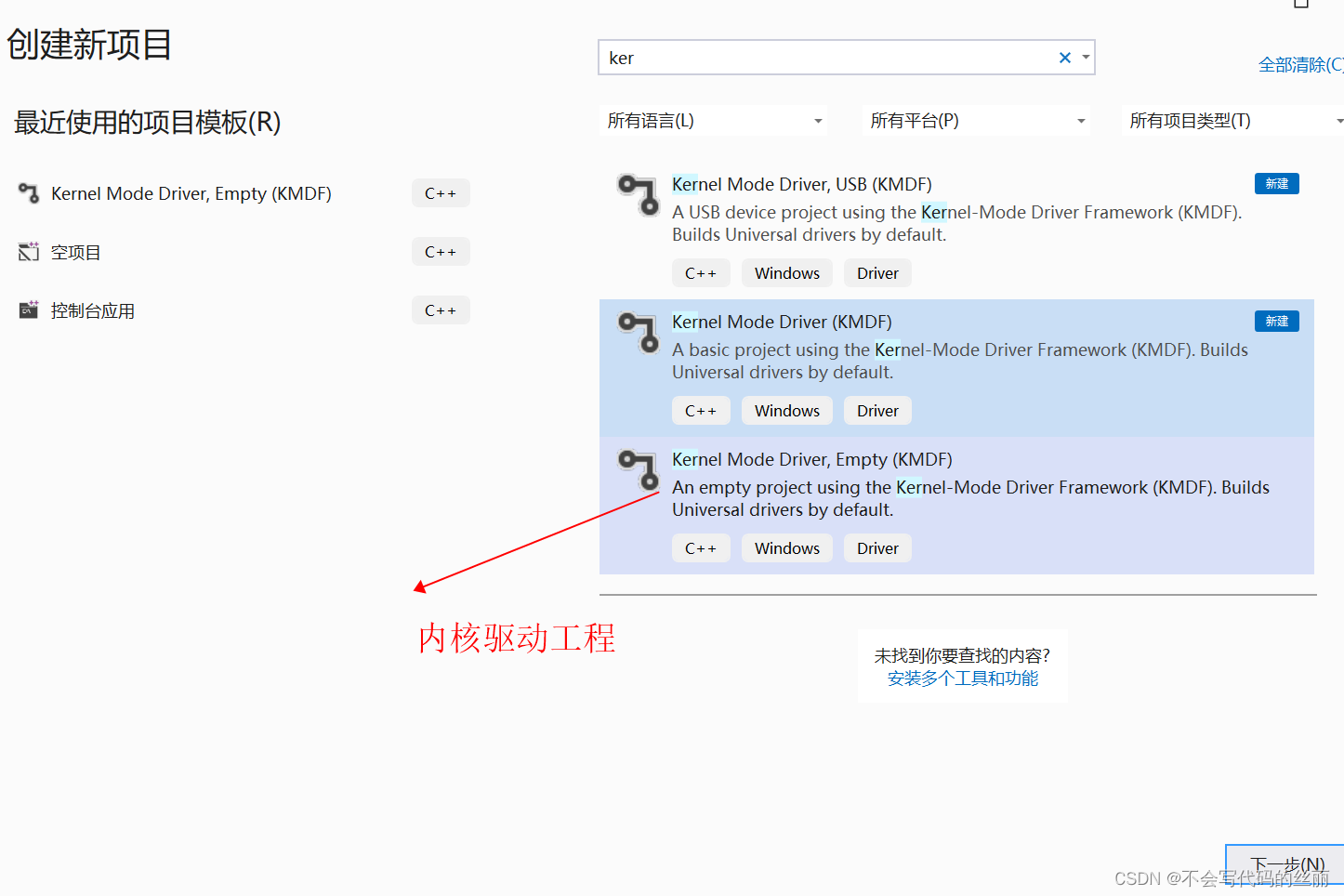Select Kernel Mode Driver, Empty (KMDF) icon in results

click(639, 469)
